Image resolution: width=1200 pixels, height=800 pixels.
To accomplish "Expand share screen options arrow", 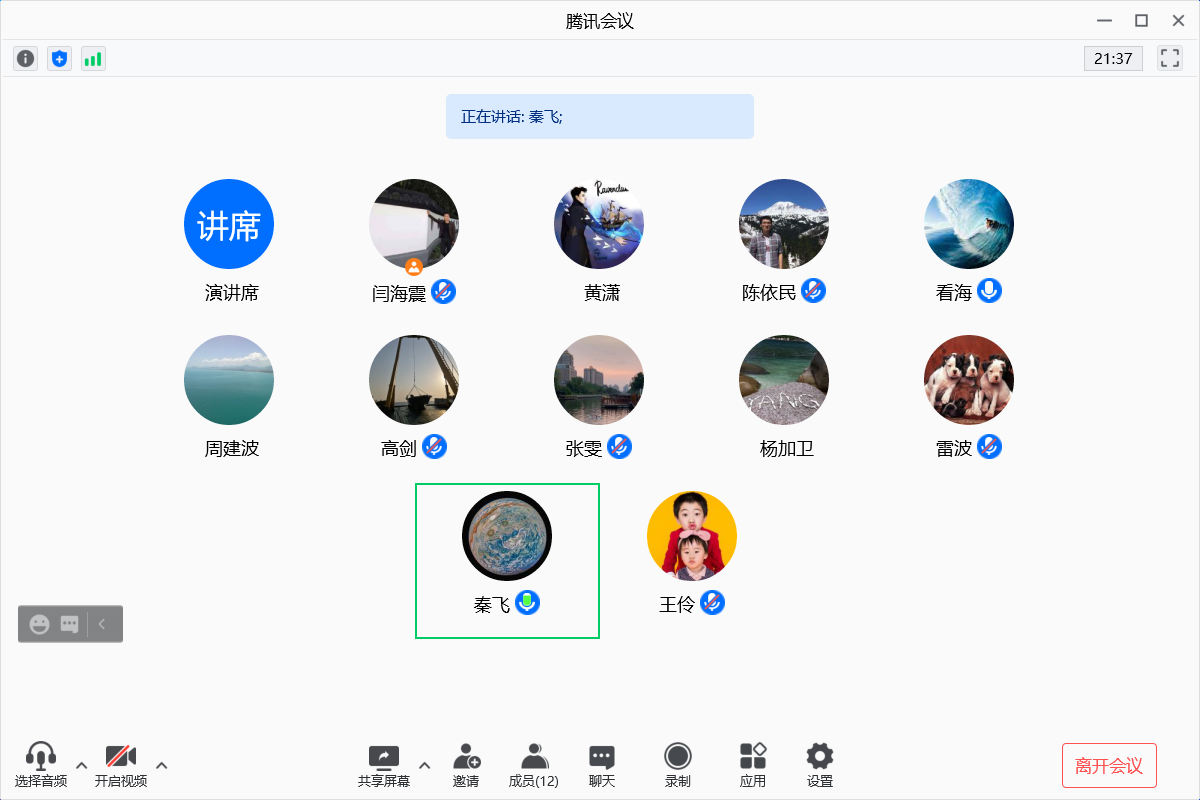I will click(x=424, y=766).
